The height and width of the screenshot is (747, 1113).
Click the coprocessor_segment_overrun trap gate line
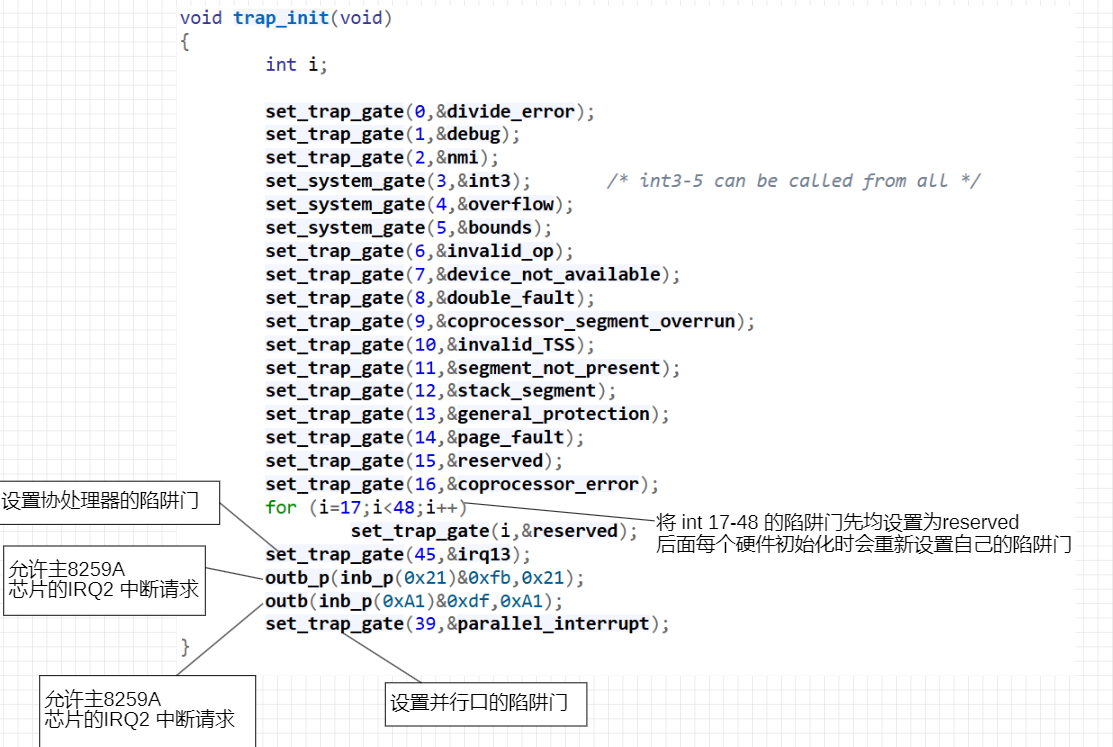click(510, 322)
